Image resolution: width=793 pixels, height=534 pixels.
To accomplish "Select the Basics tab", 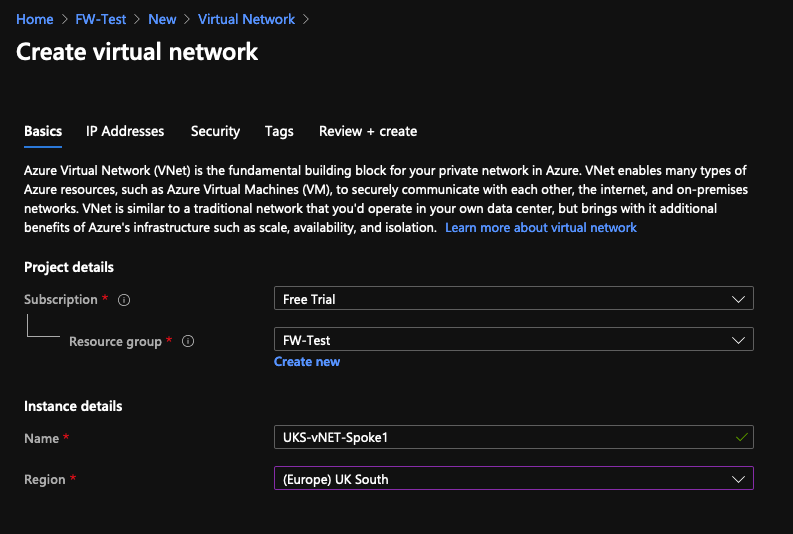I will click(x=43, y=131).
